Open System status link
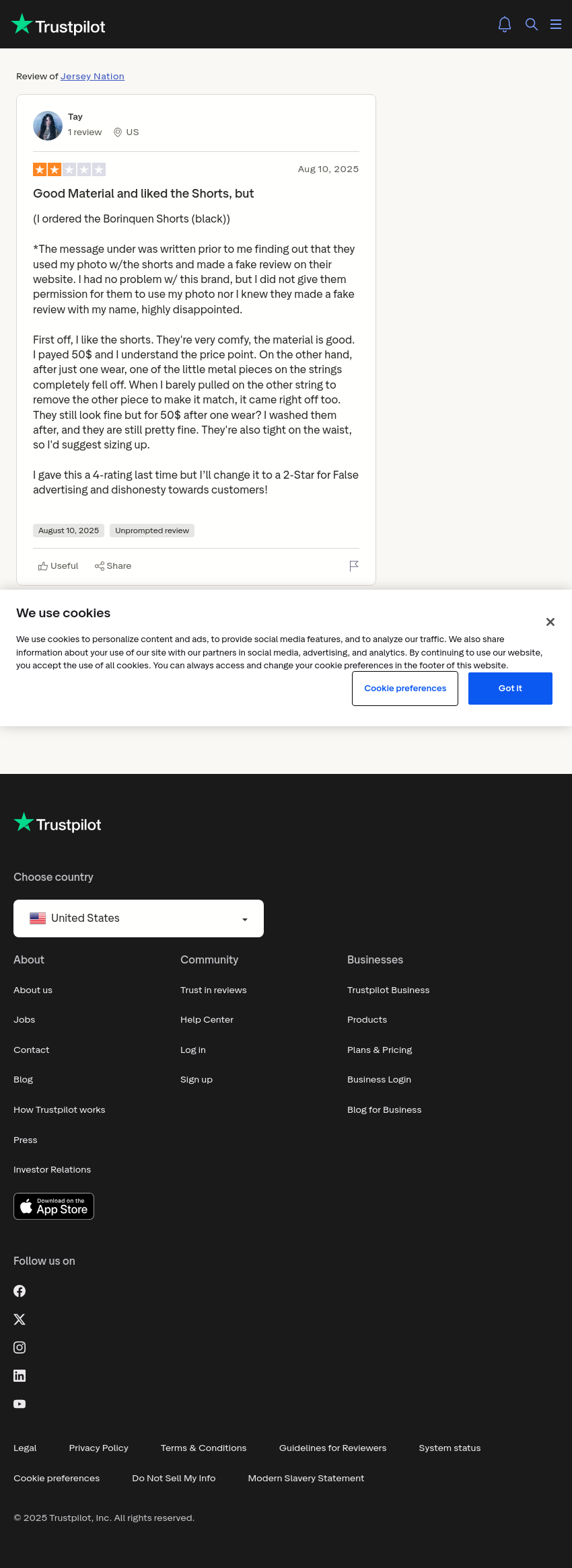 coord(450,1448)
